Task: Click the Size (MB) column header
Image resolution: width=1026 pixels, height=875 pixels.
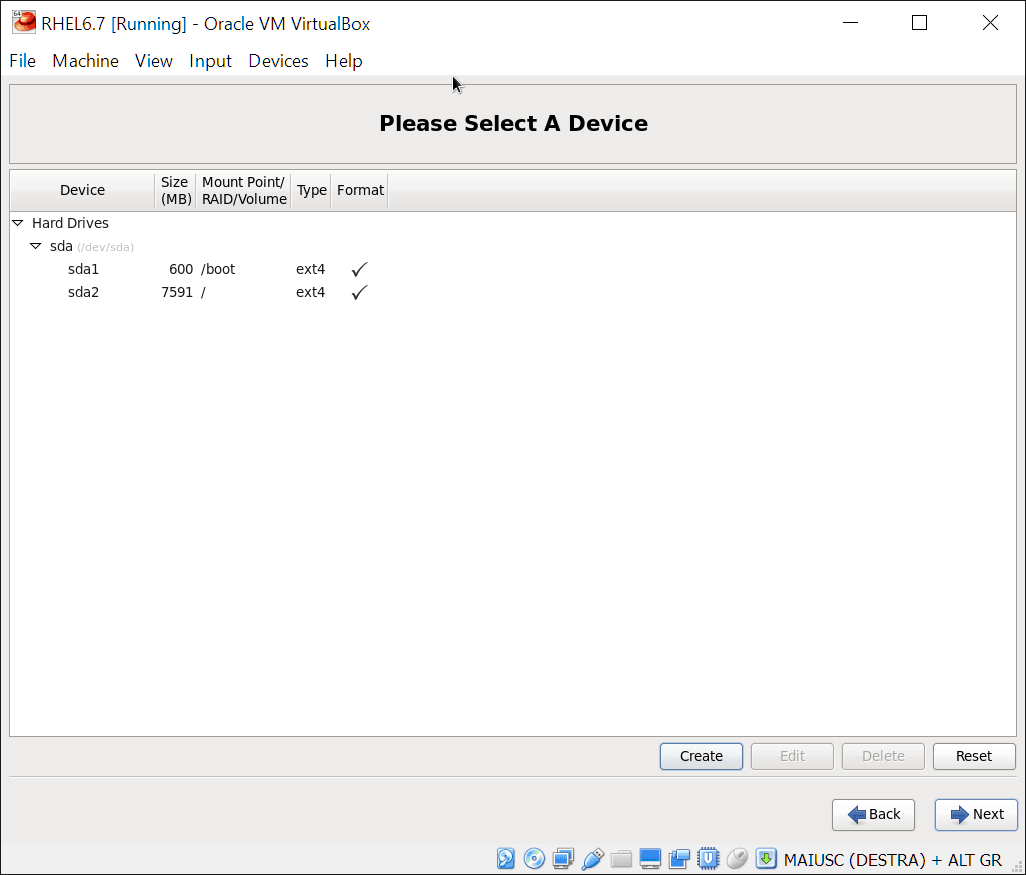Action: coord(175,190)
